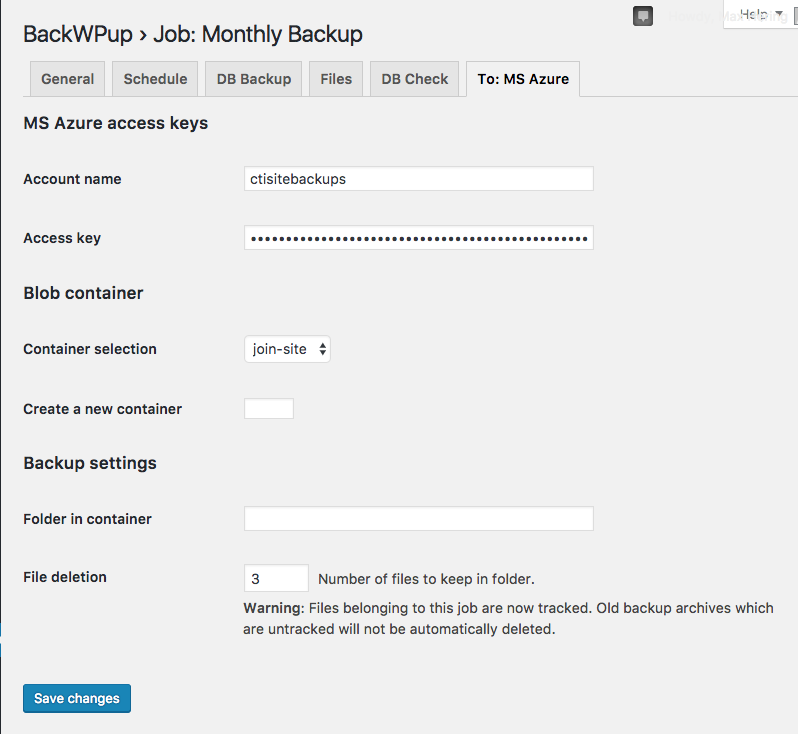
Task: Click the 'Create a new container' label
Action: coord(102,409)
